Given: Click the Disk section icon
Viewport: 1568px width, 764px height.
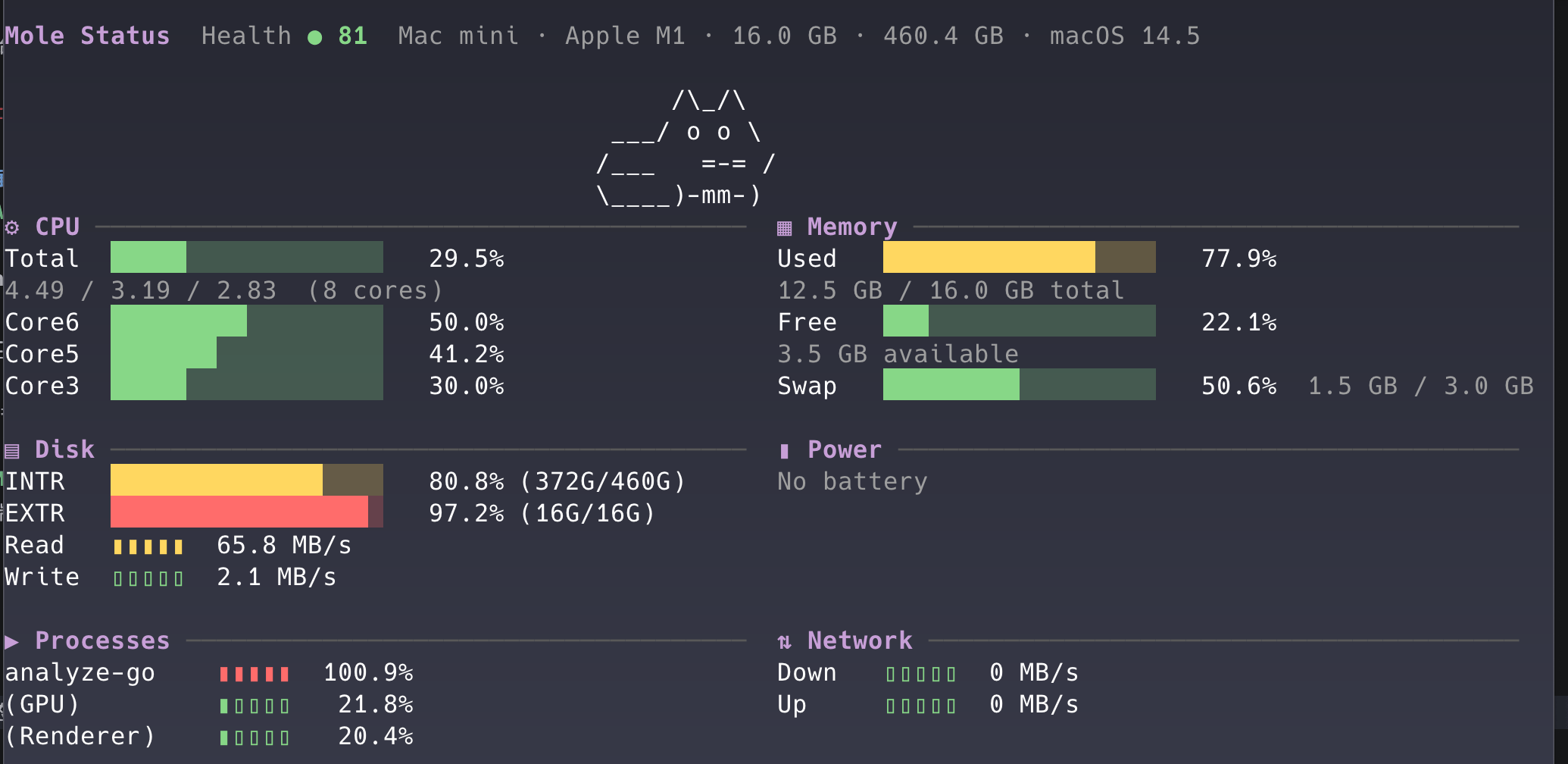Looking at the screenshot, I should click(12, 451).
